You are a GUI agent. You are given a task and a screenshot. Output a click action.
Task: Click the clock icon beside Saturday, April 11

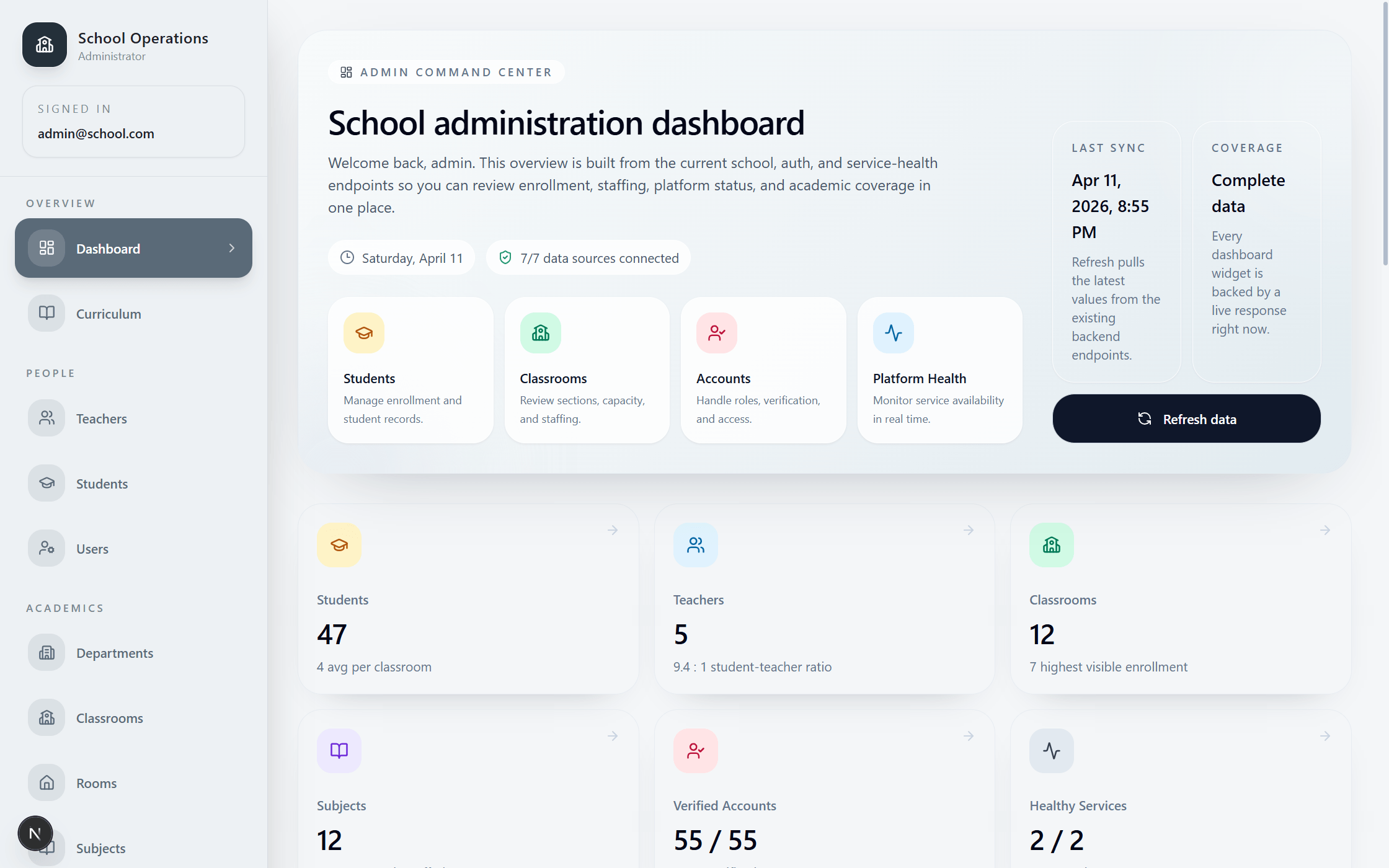pos(347,257)
